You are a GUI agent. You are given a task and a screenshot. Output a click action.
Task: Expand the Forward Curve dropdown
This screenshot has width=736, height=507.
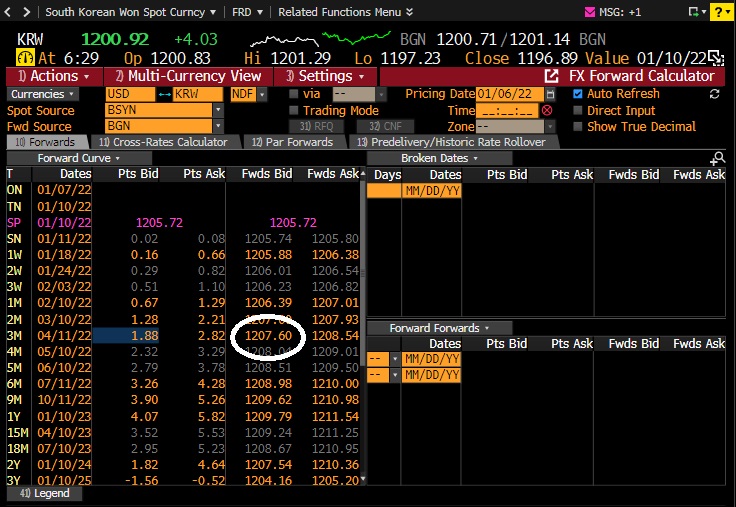click(x=78, y=158)
